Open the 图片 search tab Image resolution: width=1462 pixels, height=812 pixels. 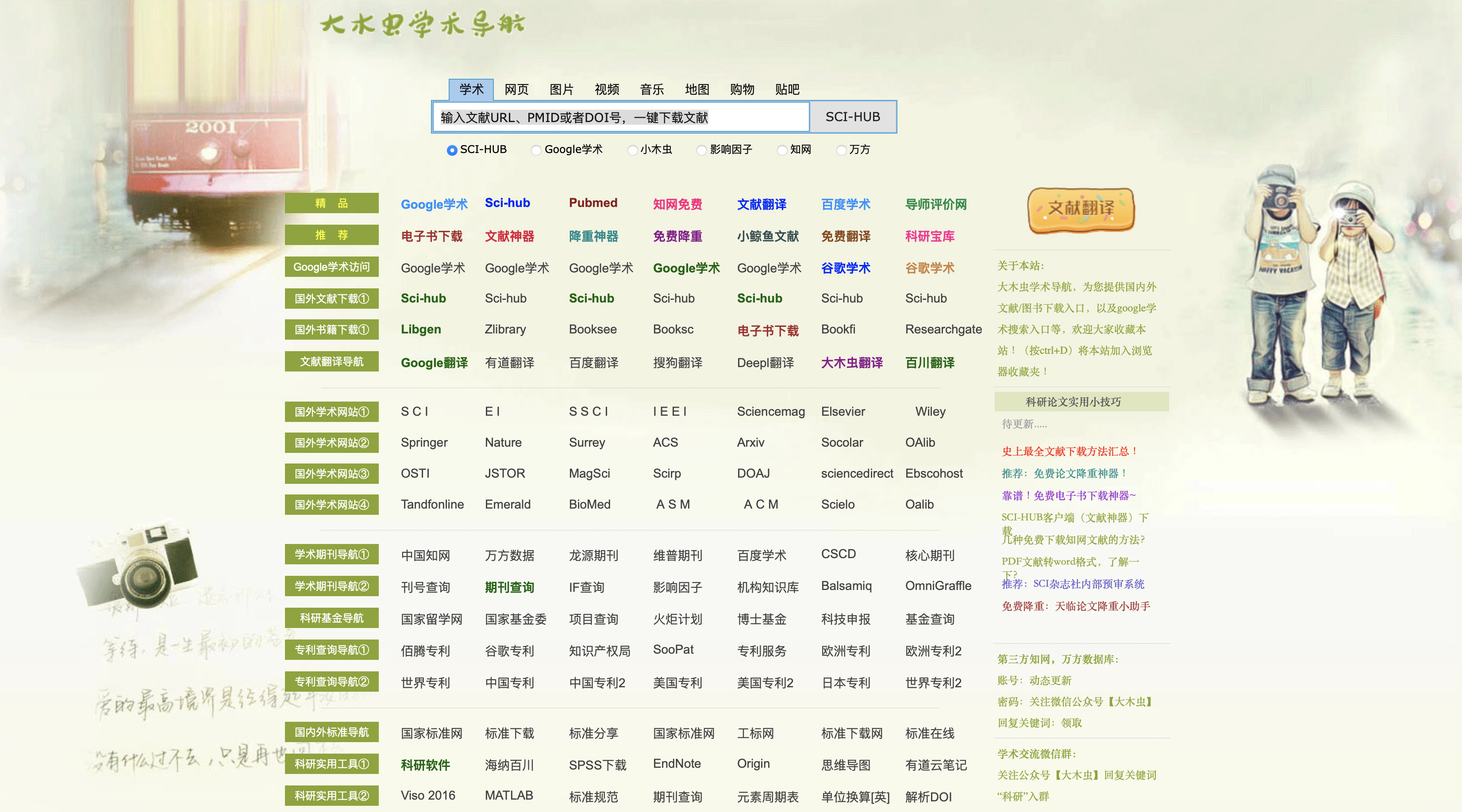tap(561, 90)
